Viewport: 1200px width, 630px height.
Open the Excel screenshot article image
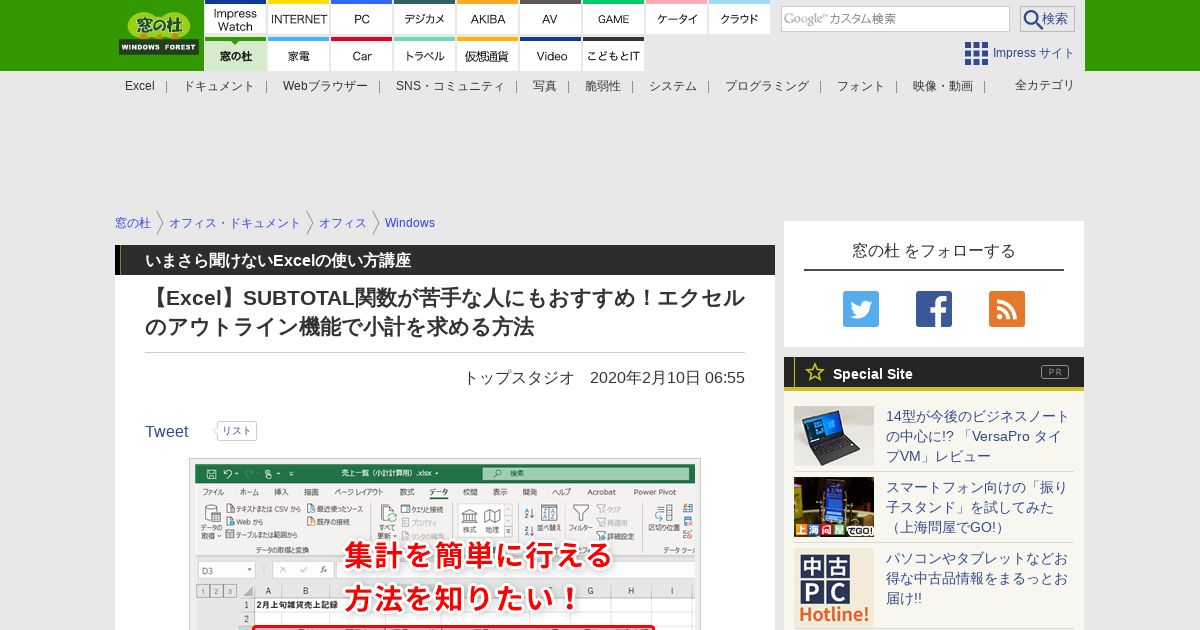coord(445,544)
